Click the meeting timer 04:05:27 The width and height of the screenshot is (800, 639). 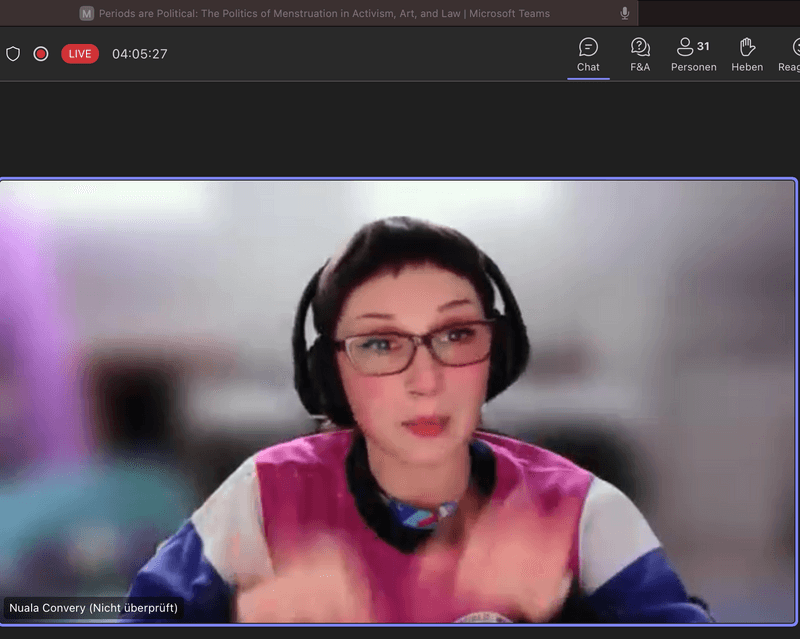(140, 54)
